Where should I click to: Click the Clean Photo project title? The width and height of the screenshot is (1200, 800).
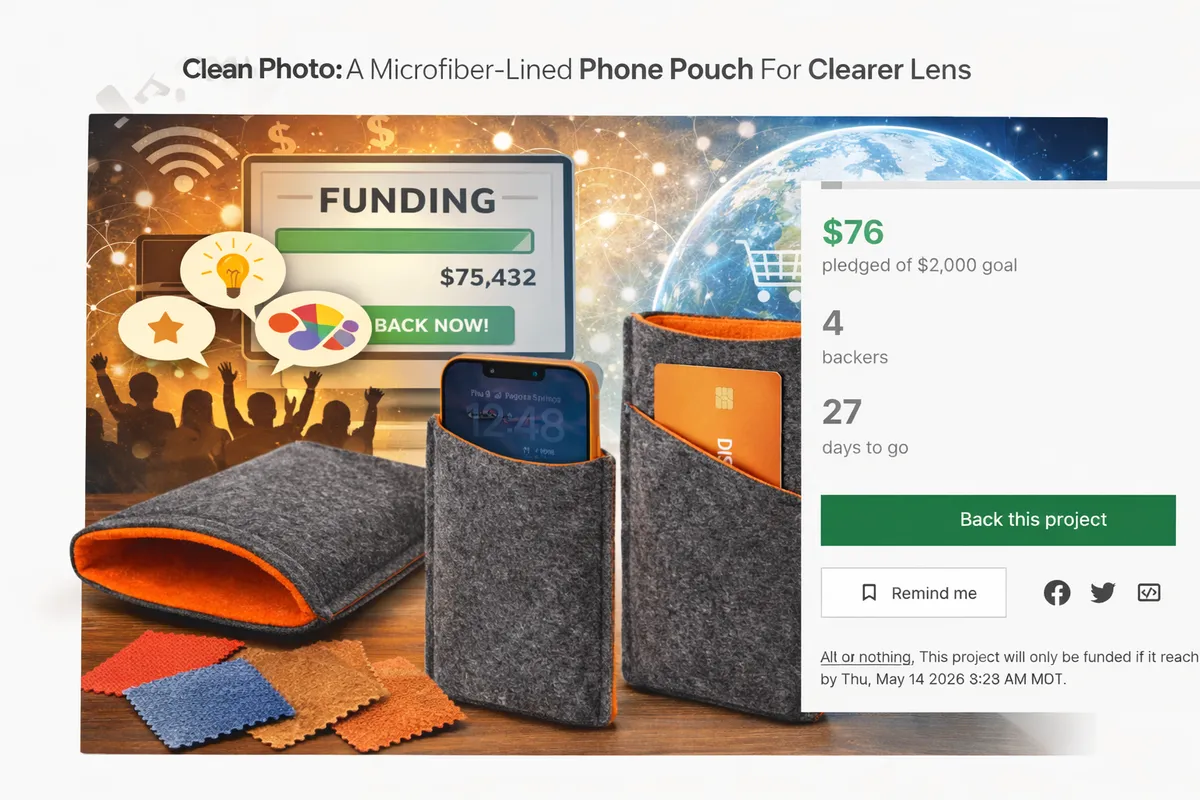click(x=576, y=70)
